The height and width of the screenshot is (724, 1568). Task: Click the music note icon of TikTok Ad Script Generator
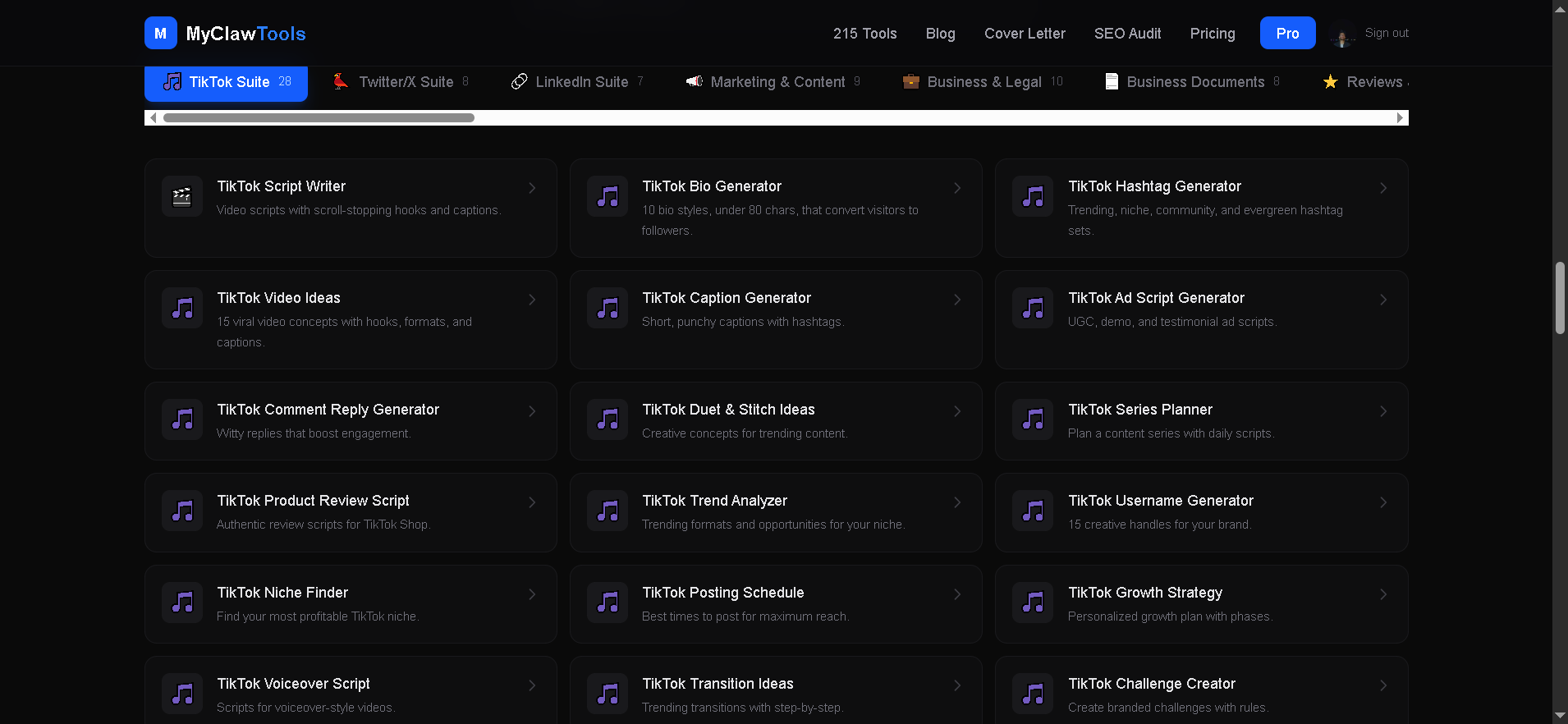(1033, 308)
